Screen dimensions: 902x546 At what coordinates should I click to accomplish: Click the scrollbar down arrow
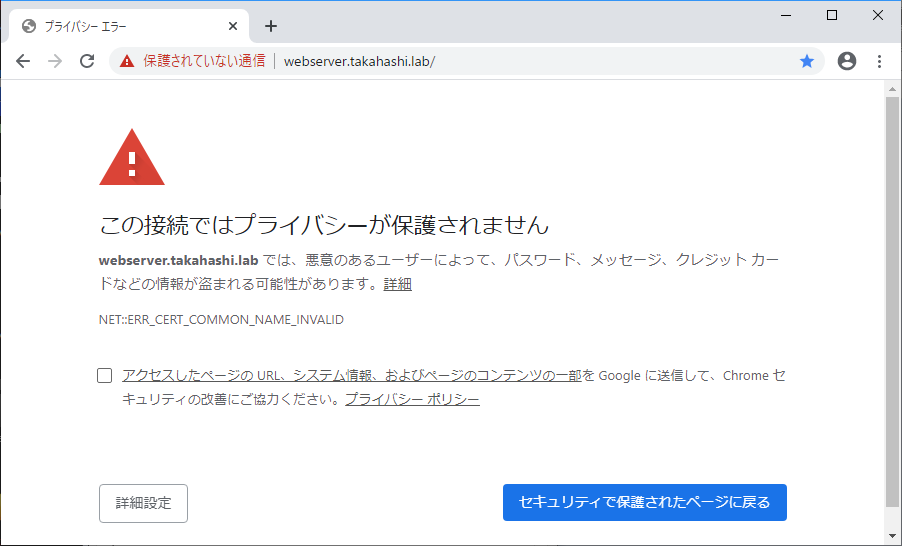tap(892, 536)
